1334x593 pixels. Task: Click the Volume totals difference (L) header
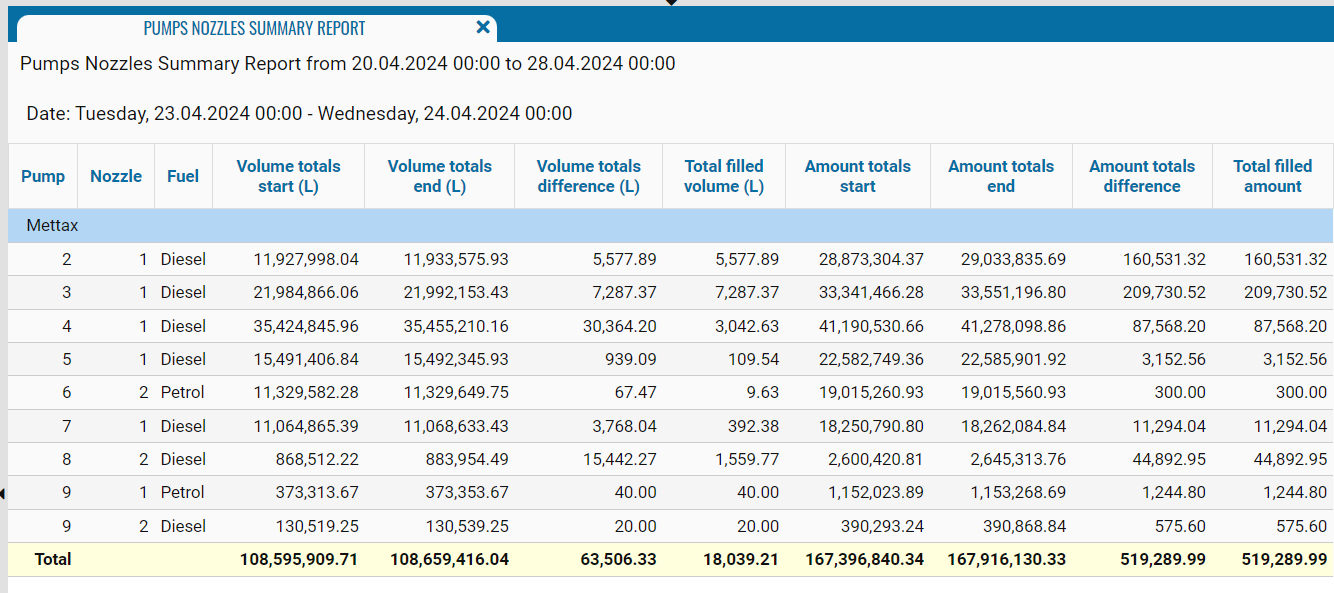pyautogui.click(x=588, y=176)
